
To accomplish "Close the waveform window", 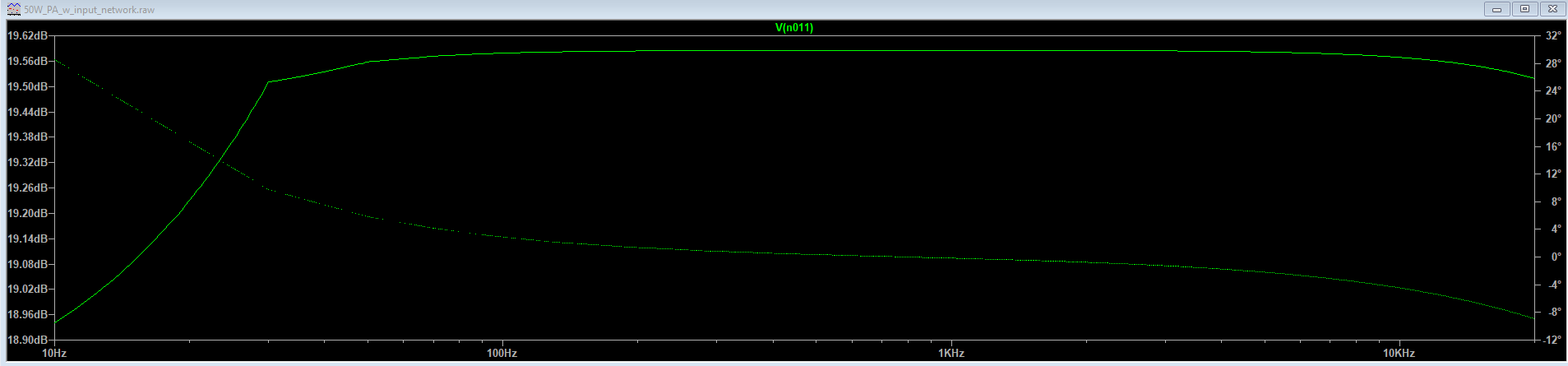I will 1552,9.
